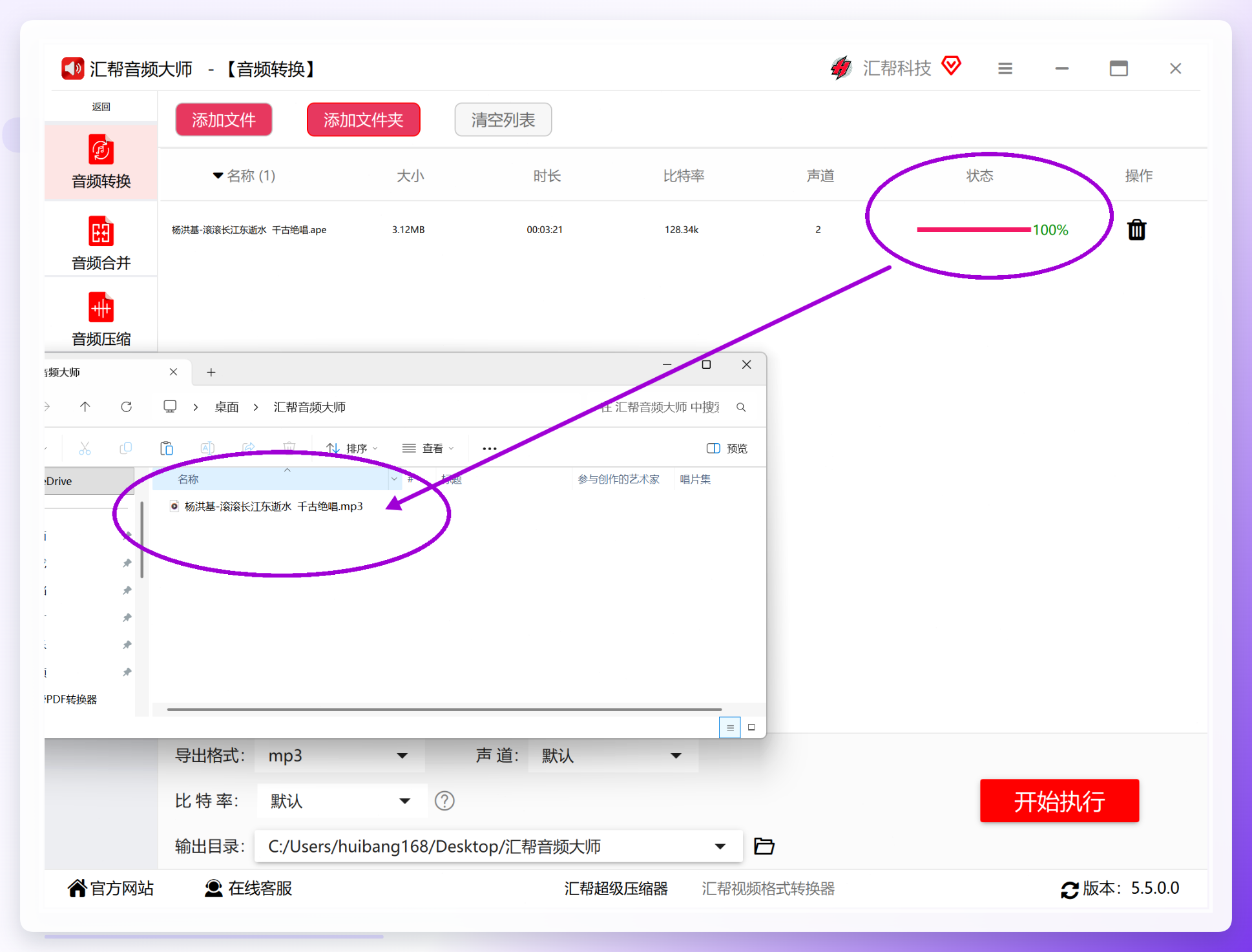Click the 添加文件 button

pyautogui.click(x=224, y=119)
